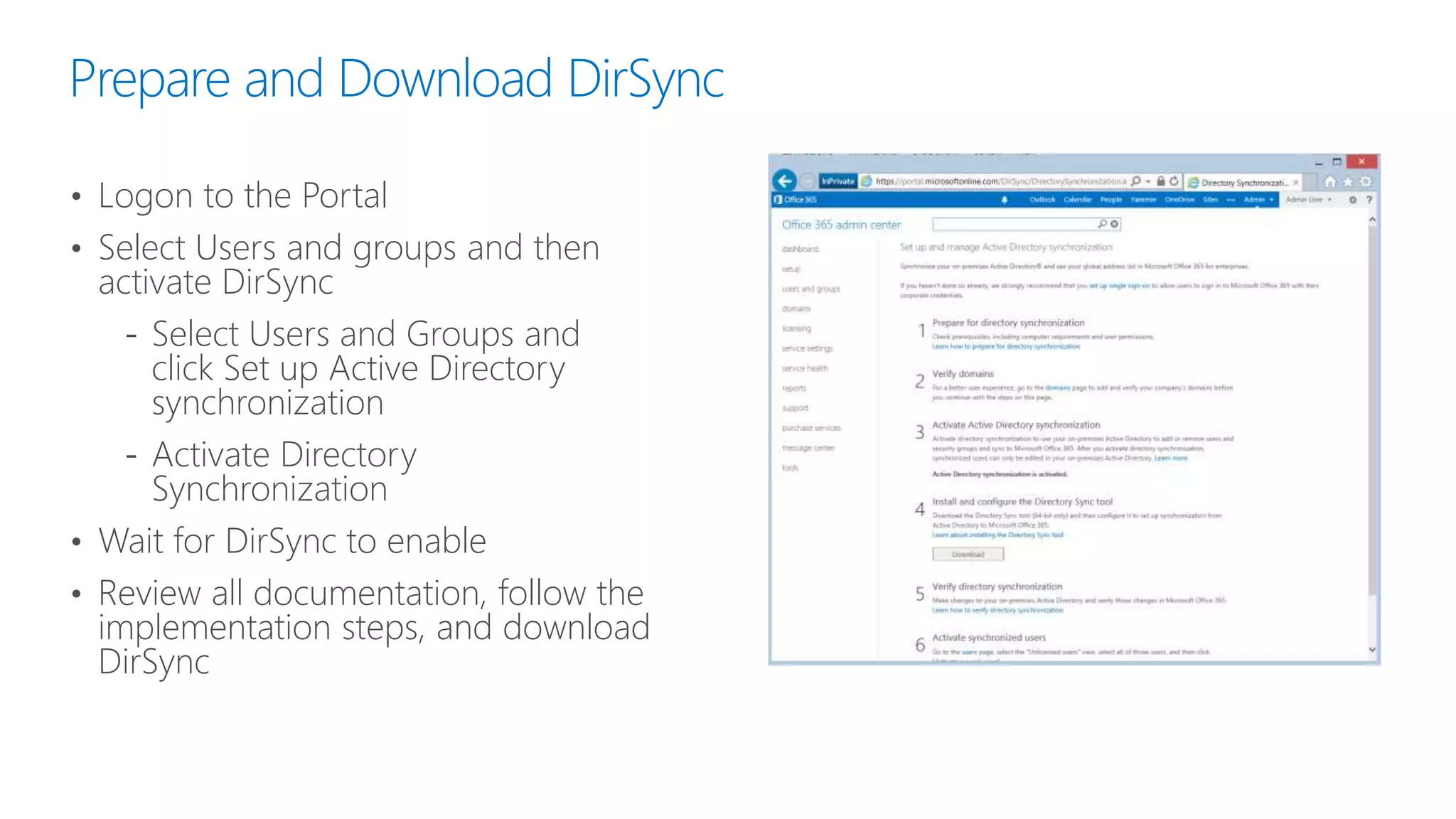Go to purchase services in left navigation
1456x819 pixels.
pyautogui.click(x=811, y=428)
